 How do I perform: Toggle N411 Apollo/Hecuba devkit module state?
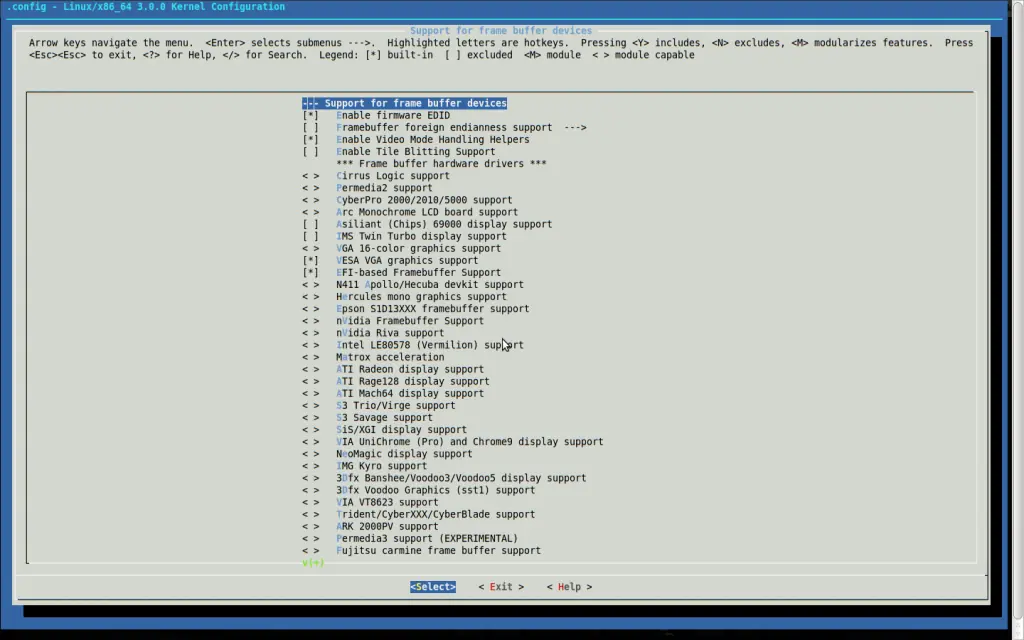tap(310, 285)
